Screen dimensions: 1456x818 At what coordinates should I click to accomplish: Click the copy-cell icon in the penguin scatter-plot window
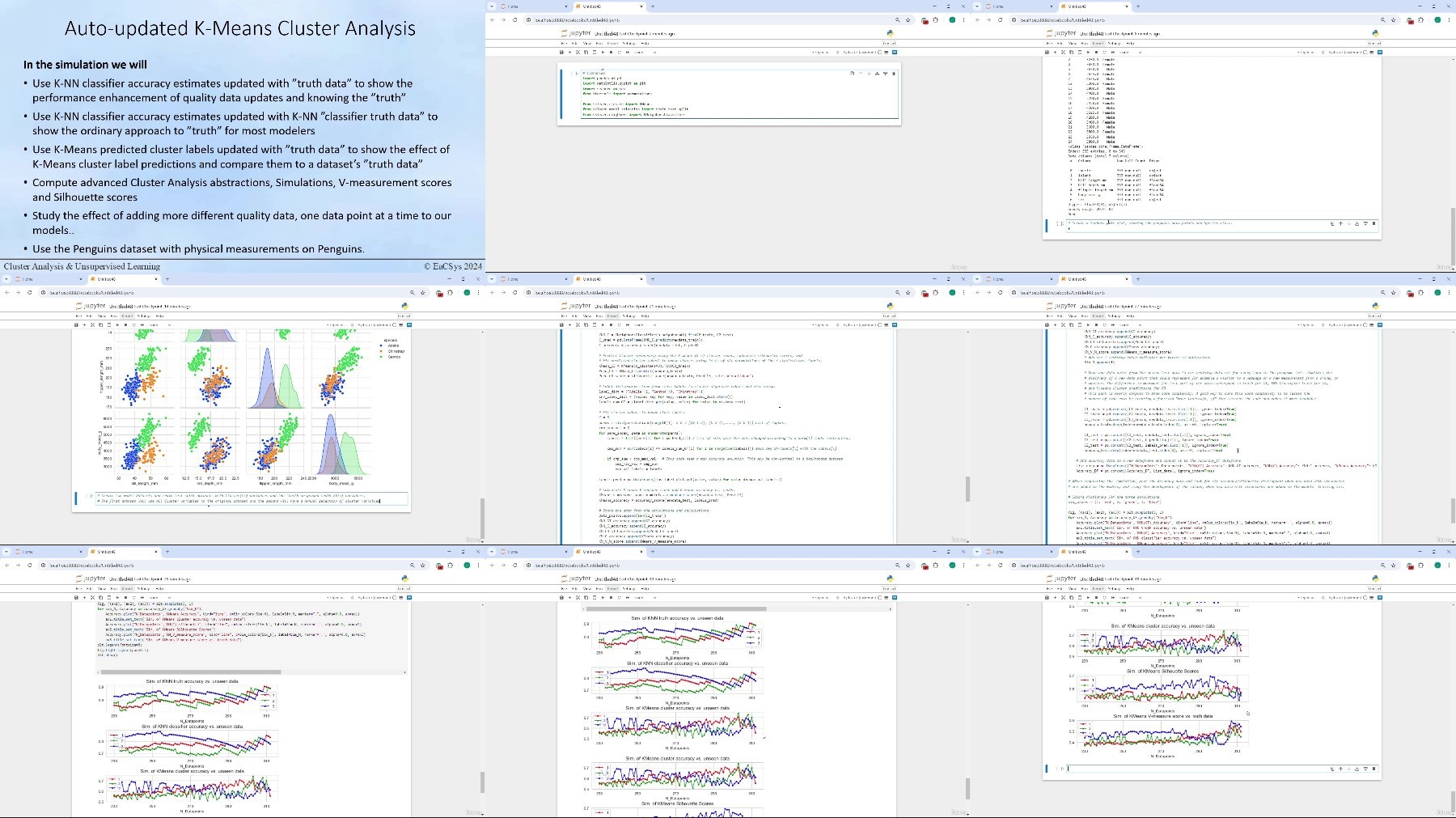click(100, 324)
